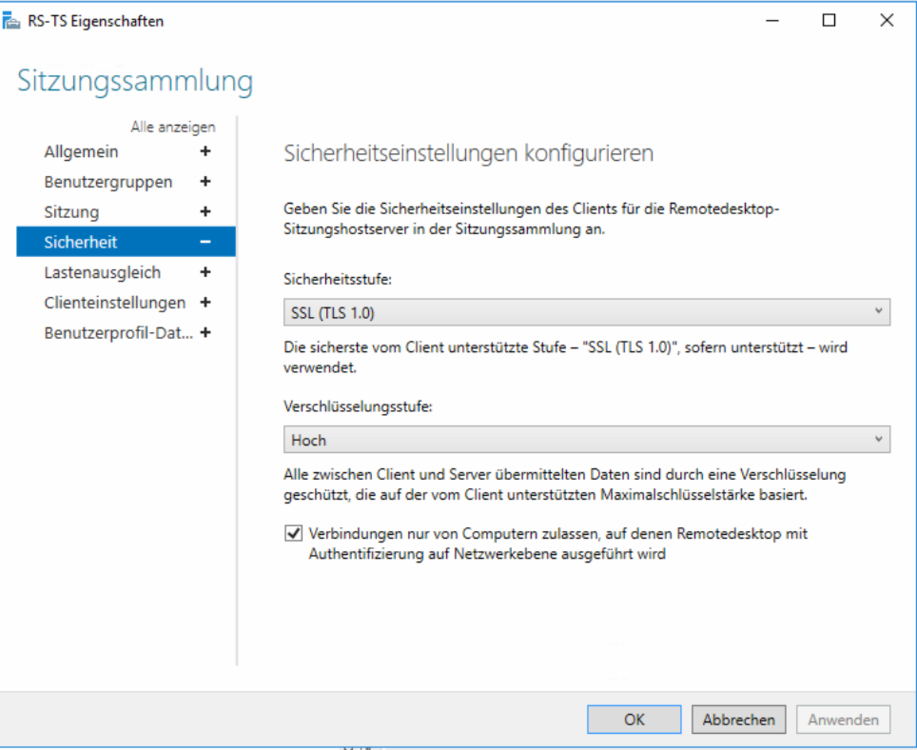The height and width of the screenshot is (750, 917).
Task: Expand the Allgemein section plus icon
Action: (206, 152)
